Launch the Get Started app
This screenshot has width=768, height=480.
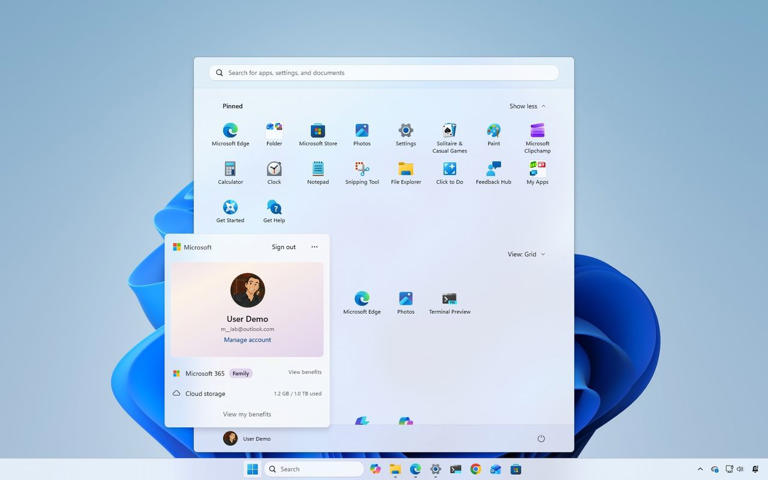point(230,211)
